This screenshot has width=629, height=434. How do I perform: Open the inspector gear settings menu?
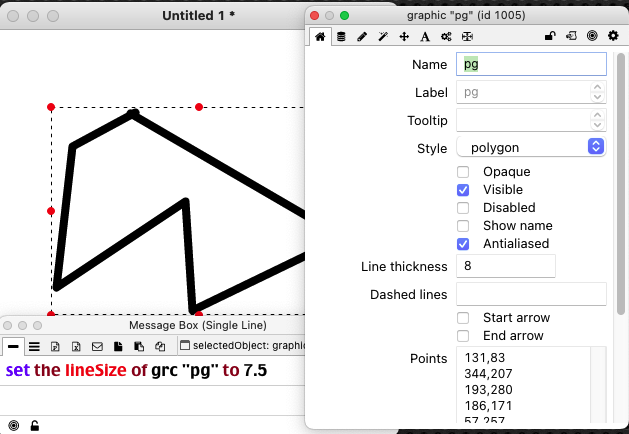613,36
